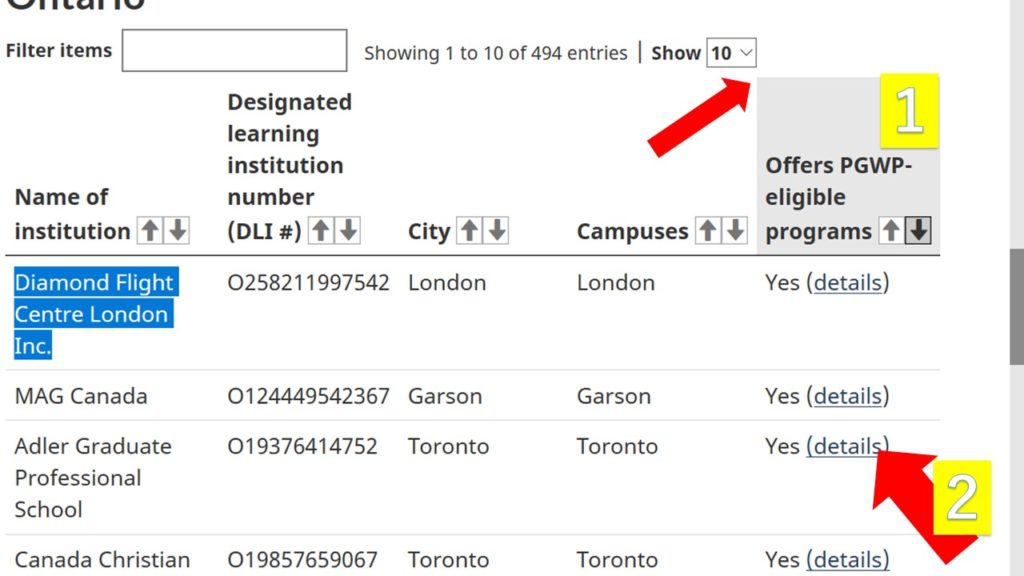
Task: Click highlighted Diamond Flight Centre London name
Action: [x=94, y=314]
